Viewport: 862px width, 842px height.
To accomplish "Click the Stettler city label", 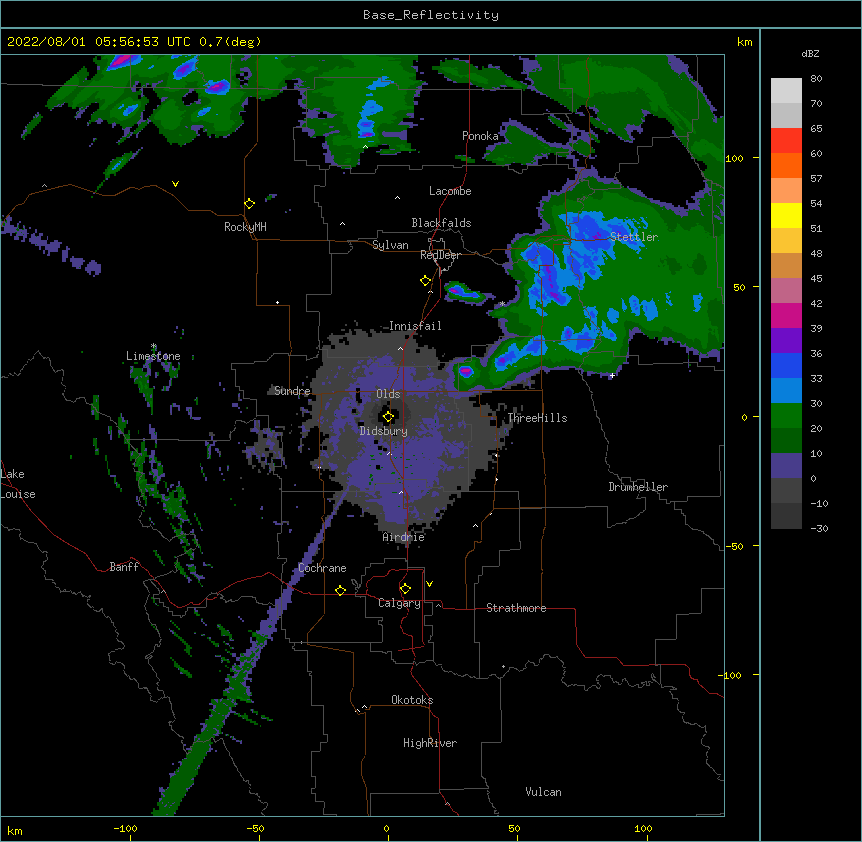I will (634, 237).
